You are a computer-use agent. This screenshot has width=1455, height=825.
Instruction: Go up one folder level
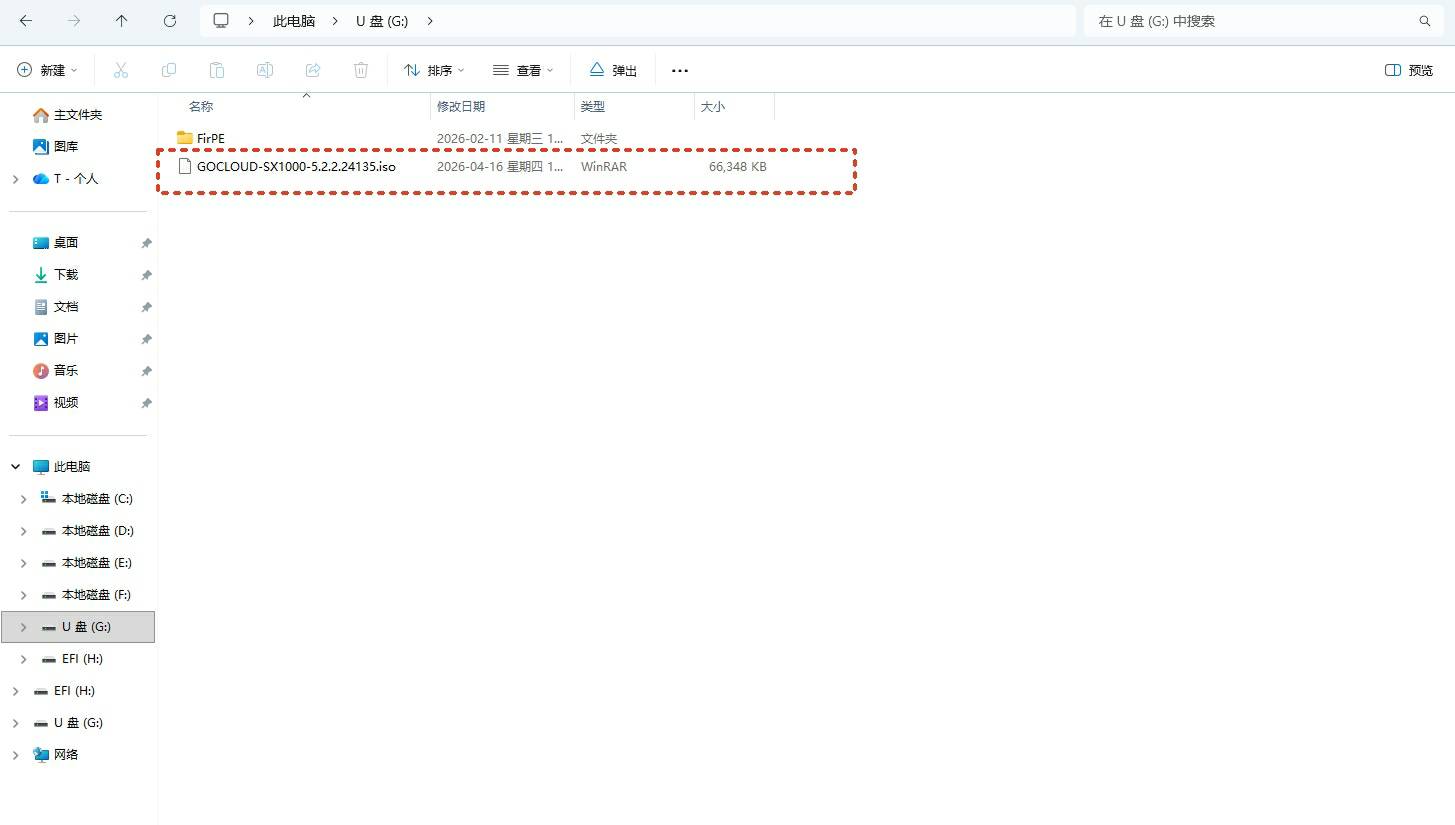coord(121,21)
